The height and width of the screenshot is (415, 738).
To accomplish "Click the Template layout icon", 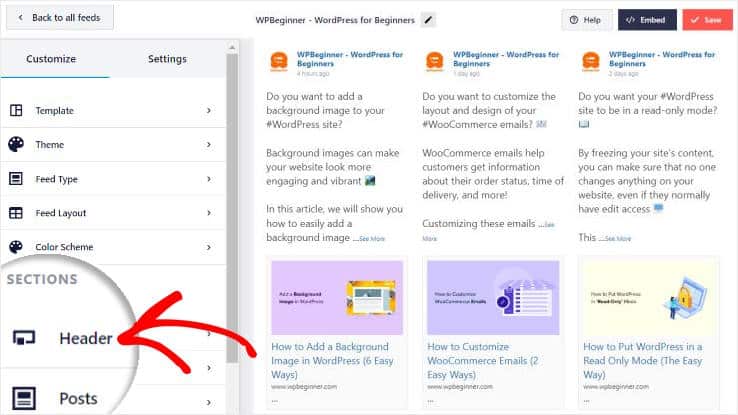I will (x=16, y=110).
